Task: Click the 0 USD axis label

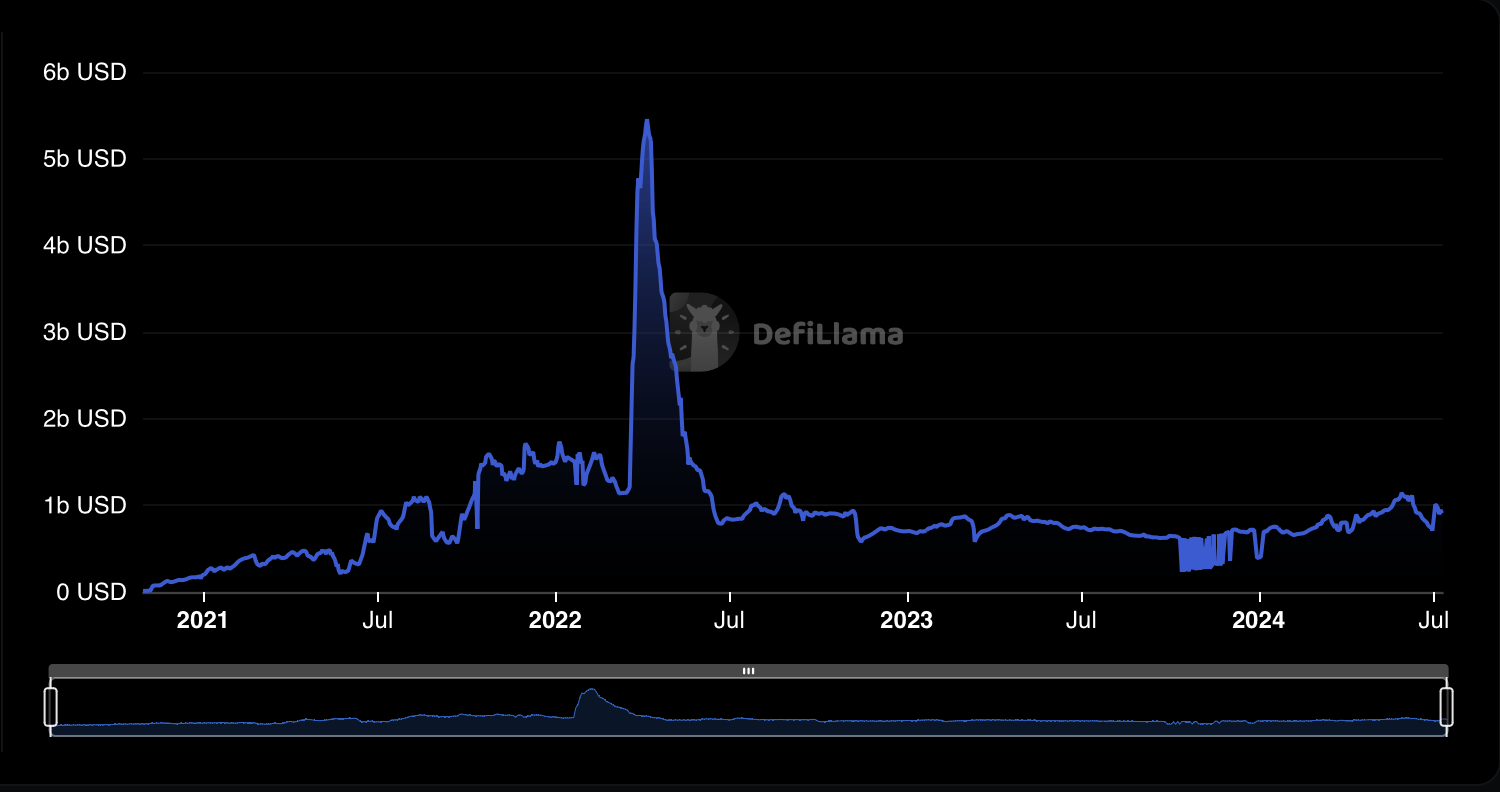Action: [x=90, y=592]
